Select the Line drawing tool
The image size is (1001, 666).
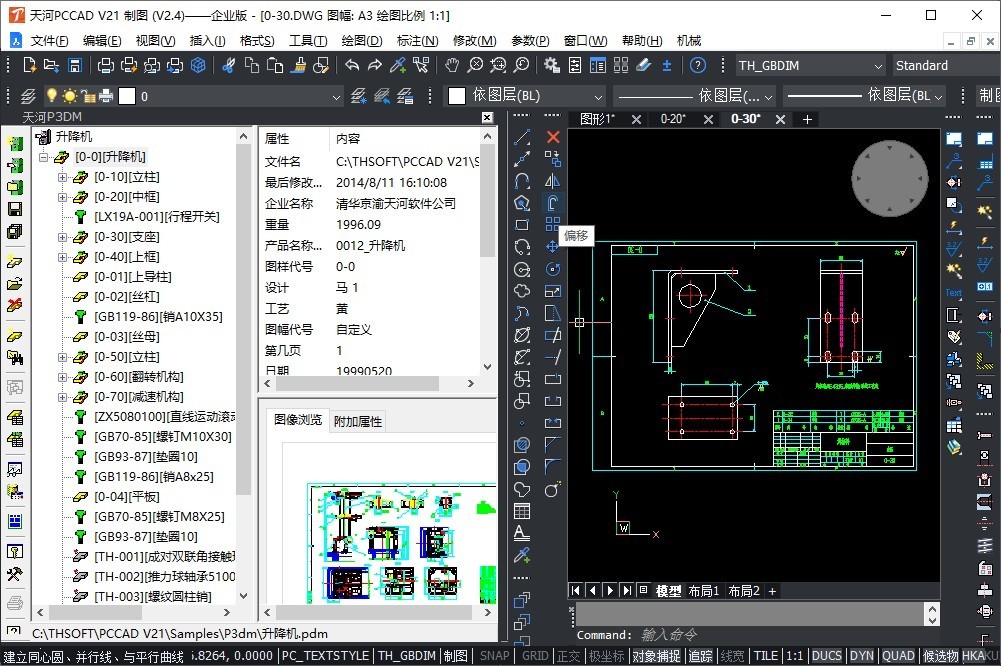(522, 136)
